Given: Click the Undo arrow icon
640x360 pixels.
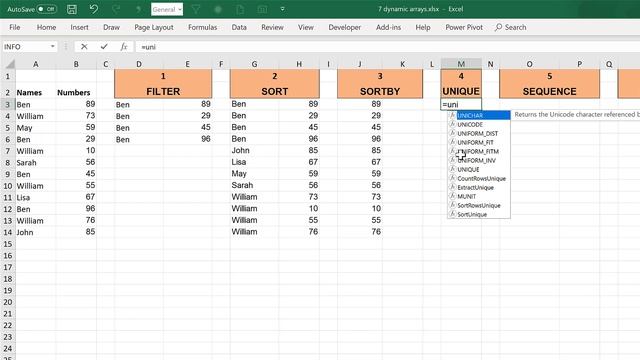Looking at the screenshot, I should point(94,9).
